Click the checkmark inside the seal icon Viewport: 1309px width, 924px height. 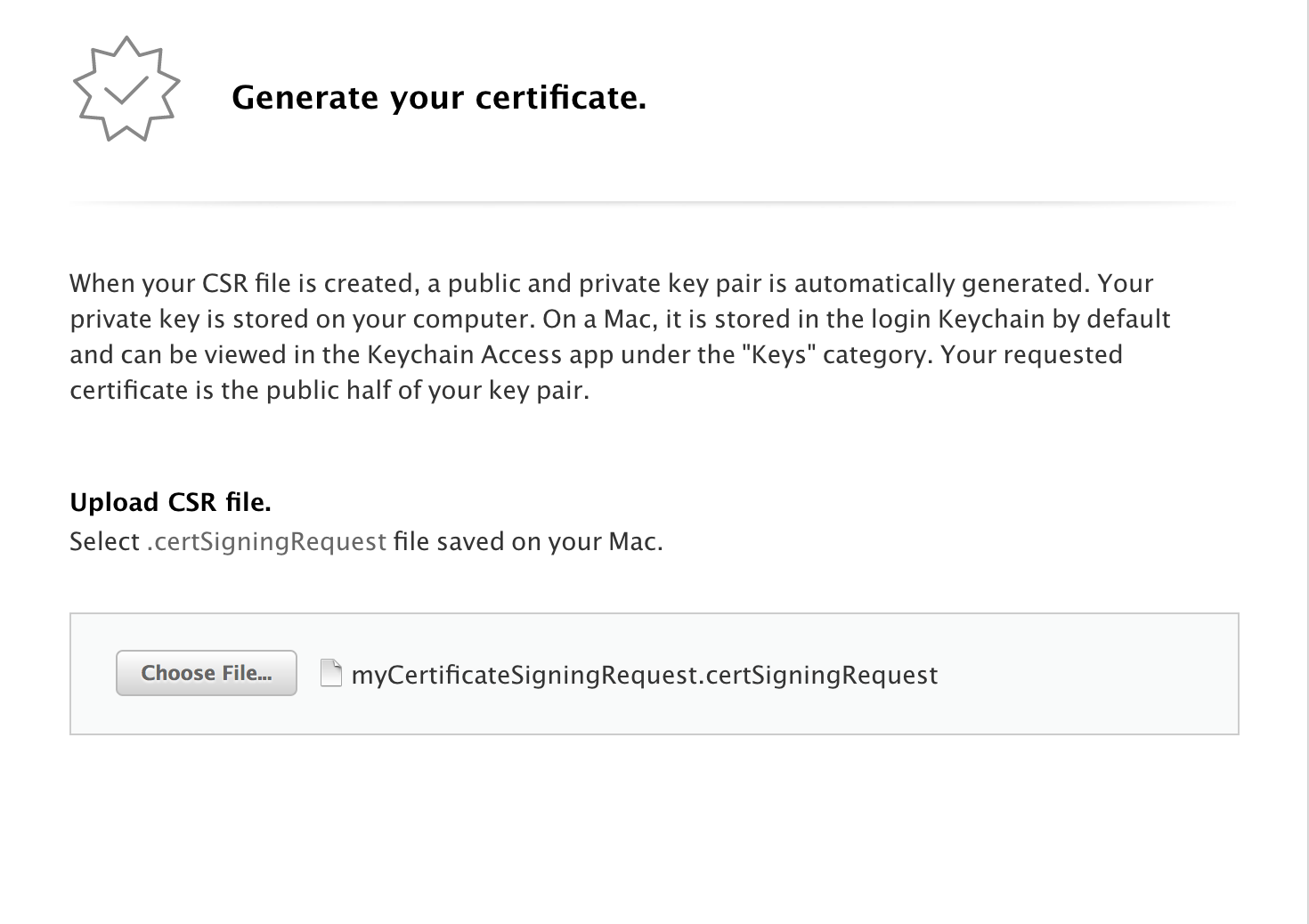tap(126, 89)
